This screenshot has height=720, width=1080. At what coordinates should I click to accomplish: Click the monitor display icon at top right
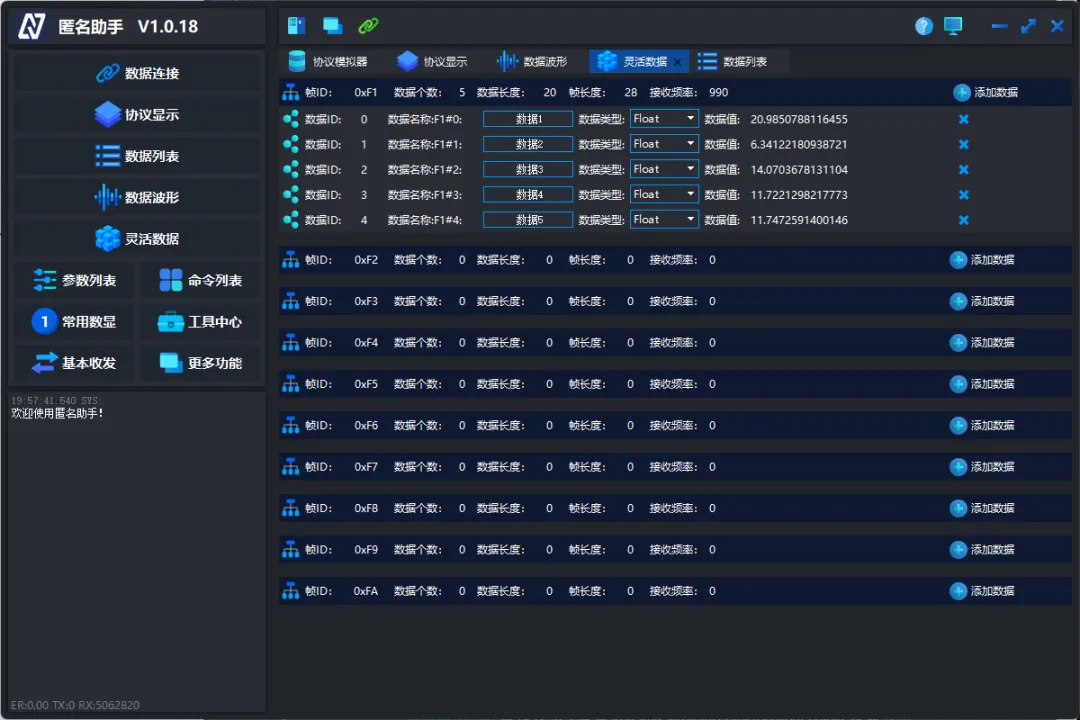[x=953, y=26]
